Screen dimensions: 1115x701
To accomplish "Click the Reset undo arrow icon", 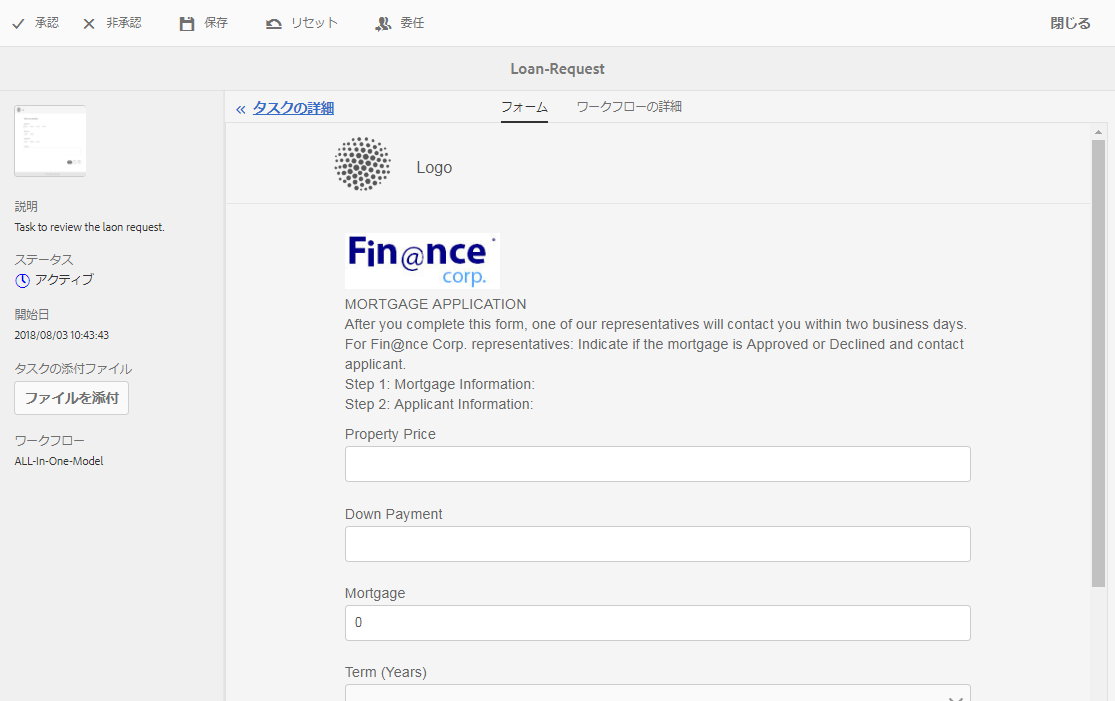I will [274, 23].
